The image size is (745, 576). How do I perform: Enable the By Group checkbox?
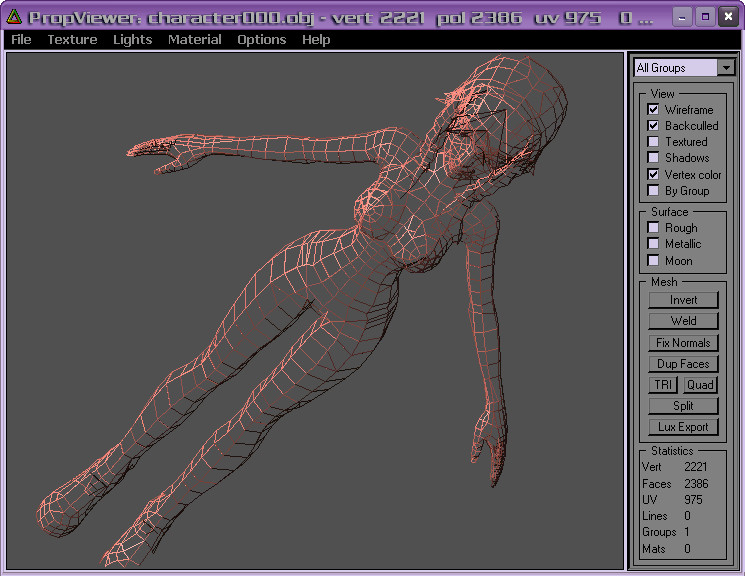point(653,191)
